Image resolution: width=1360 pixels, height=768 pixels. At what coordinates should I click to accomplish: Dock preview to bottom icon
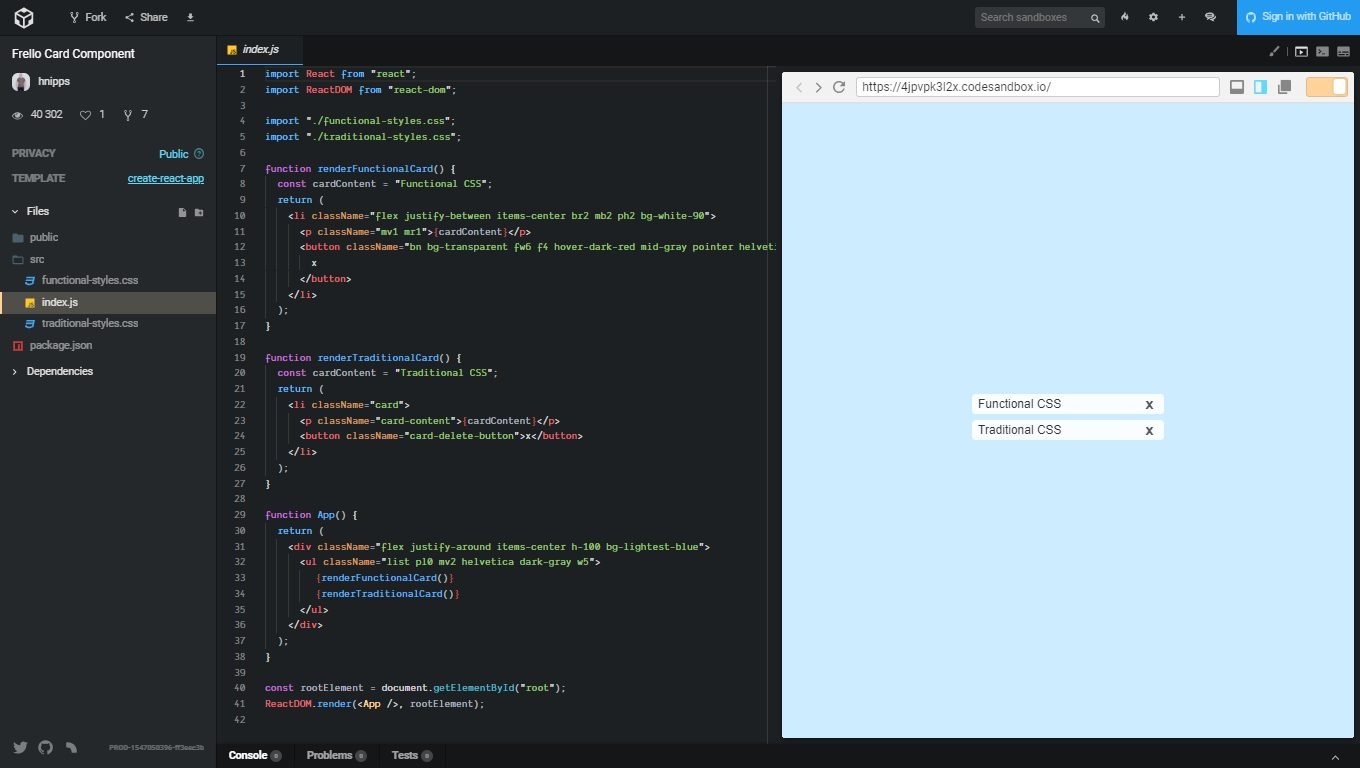coord(1236,87)
